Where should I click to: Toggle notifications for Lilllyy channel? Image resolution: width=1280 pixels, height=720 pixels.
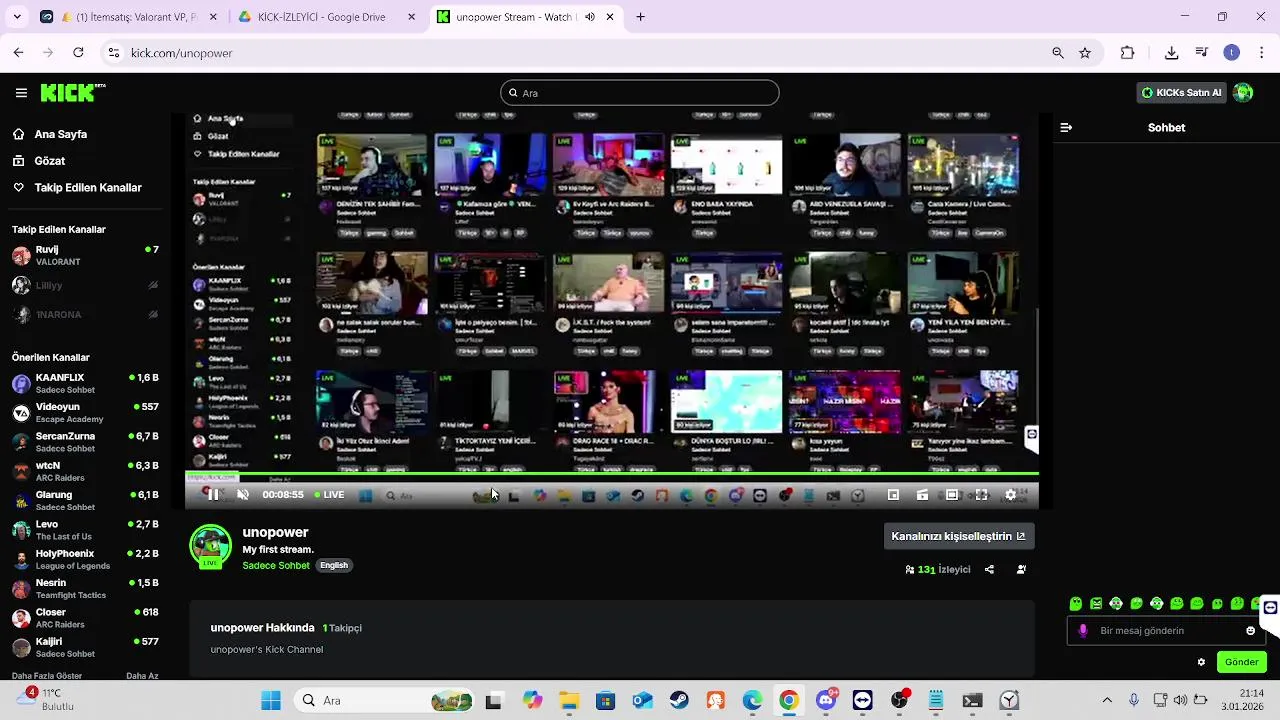153,285
